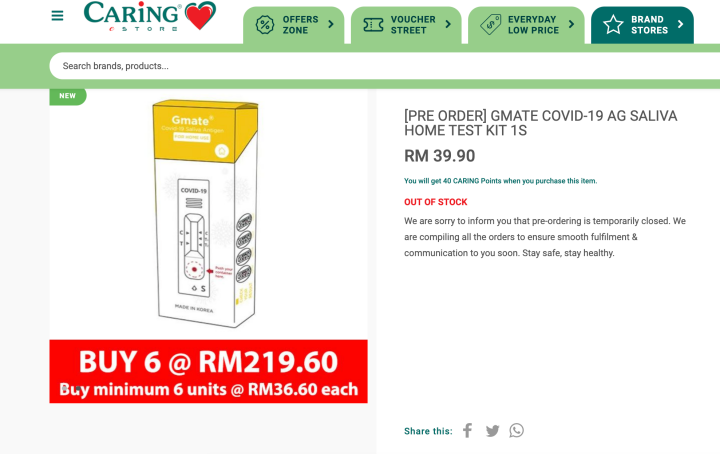Screen dimensions: 720x454
Task: Click the Gmate test kit product image
Action: 206,213
